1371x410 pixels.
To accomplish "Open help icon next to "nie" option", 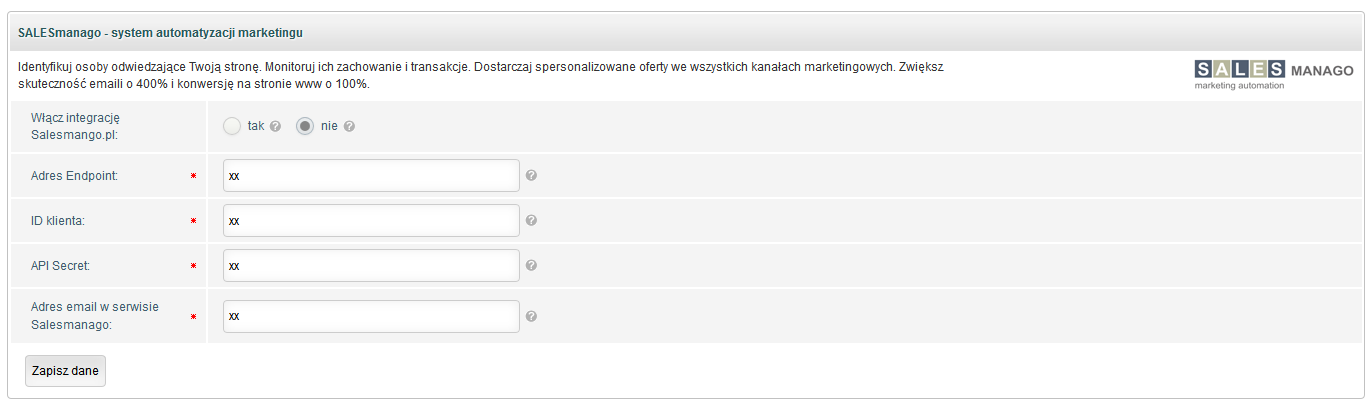I will coord(349,127).
